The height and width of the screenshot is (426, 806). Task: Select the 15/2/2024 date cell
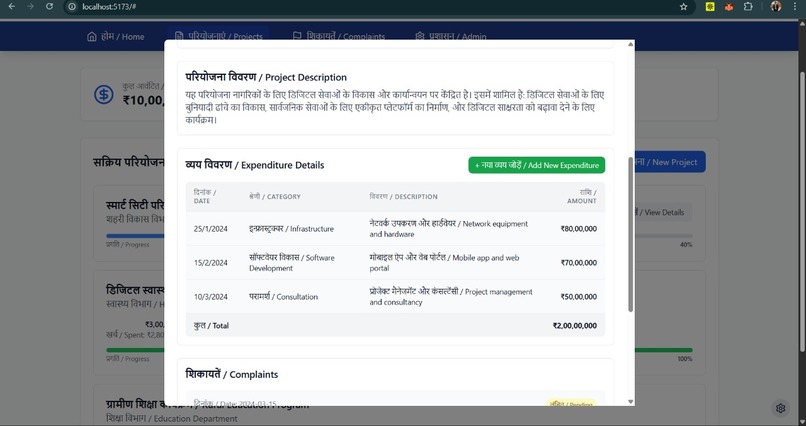point(211,263)
